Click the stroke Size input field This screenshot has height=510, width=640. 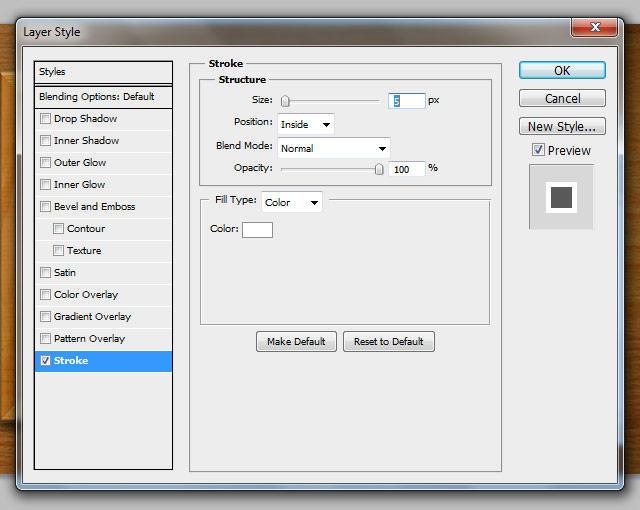pyautogui.click(x=406, y=101)
